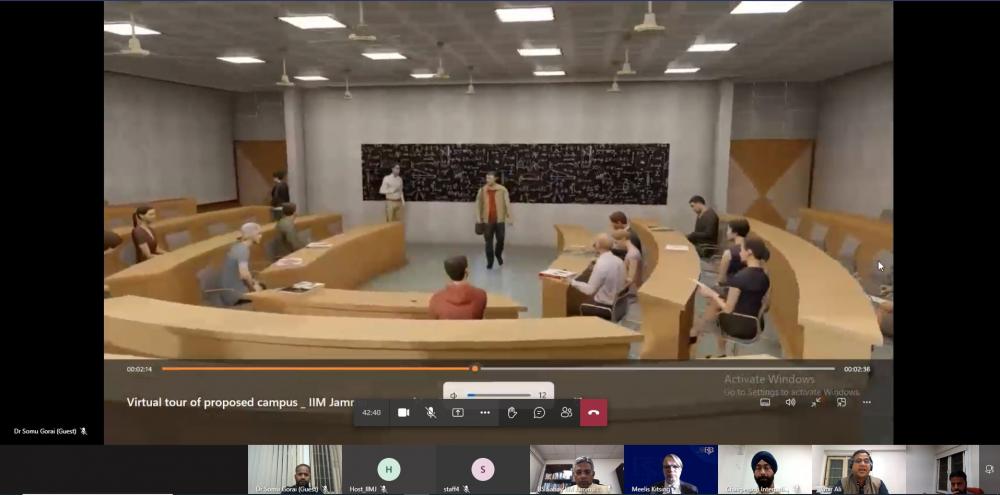This screenshot has width=1000, height=495.
Task: Adjust the volume slider popup set at 12
Action: (x=499, y=395)
